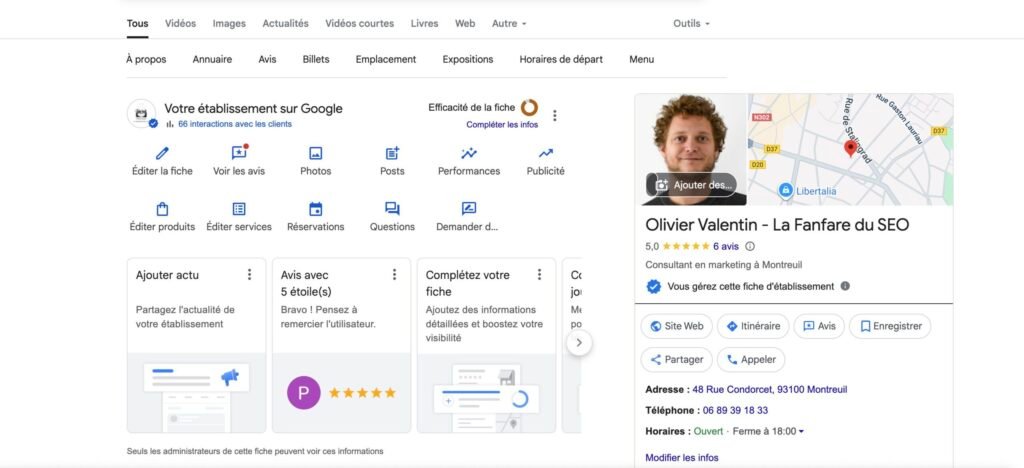Open the Modifier les infos link
The image size is (1024, 468).
(x=682, y=458)
